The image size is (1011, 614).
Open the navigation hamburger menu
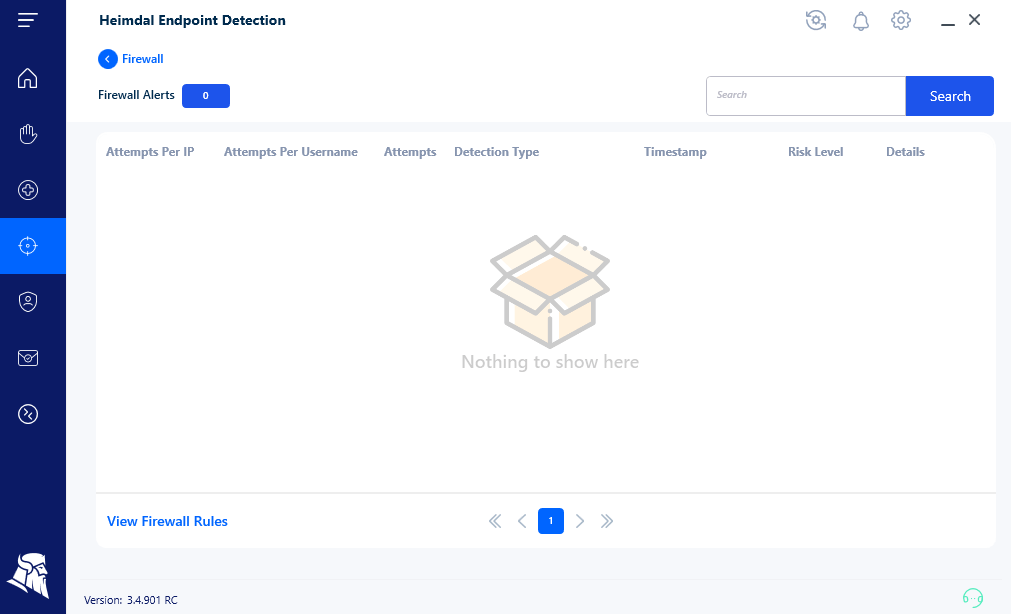(28, 19)
